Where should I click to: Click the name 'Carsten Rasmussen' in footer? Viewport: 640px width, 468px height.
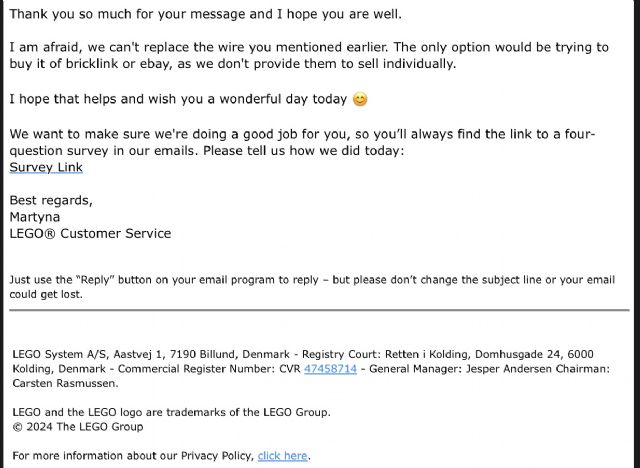[64, 383]
